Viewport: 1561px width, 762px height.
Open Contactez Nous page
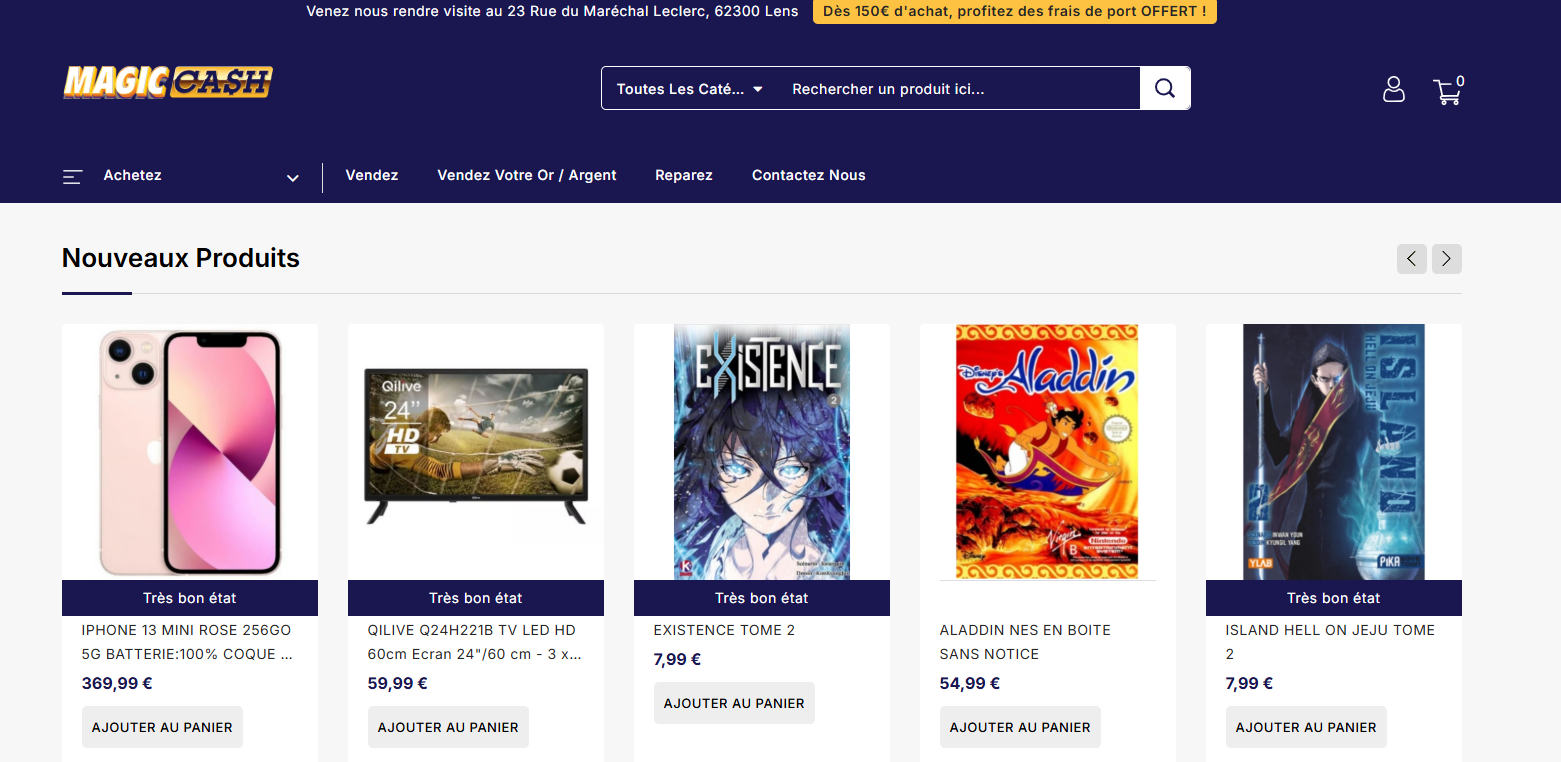point(809,175)
